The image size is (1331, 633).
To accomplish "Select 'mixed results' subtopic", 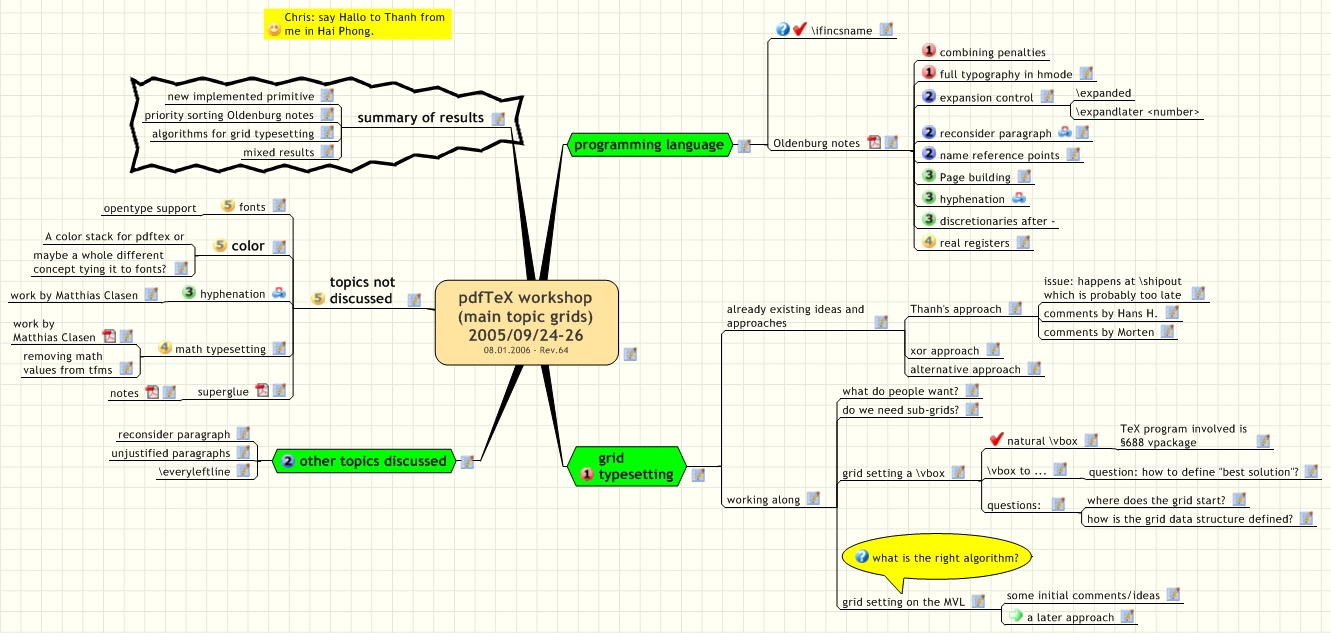I will point(279,153).
